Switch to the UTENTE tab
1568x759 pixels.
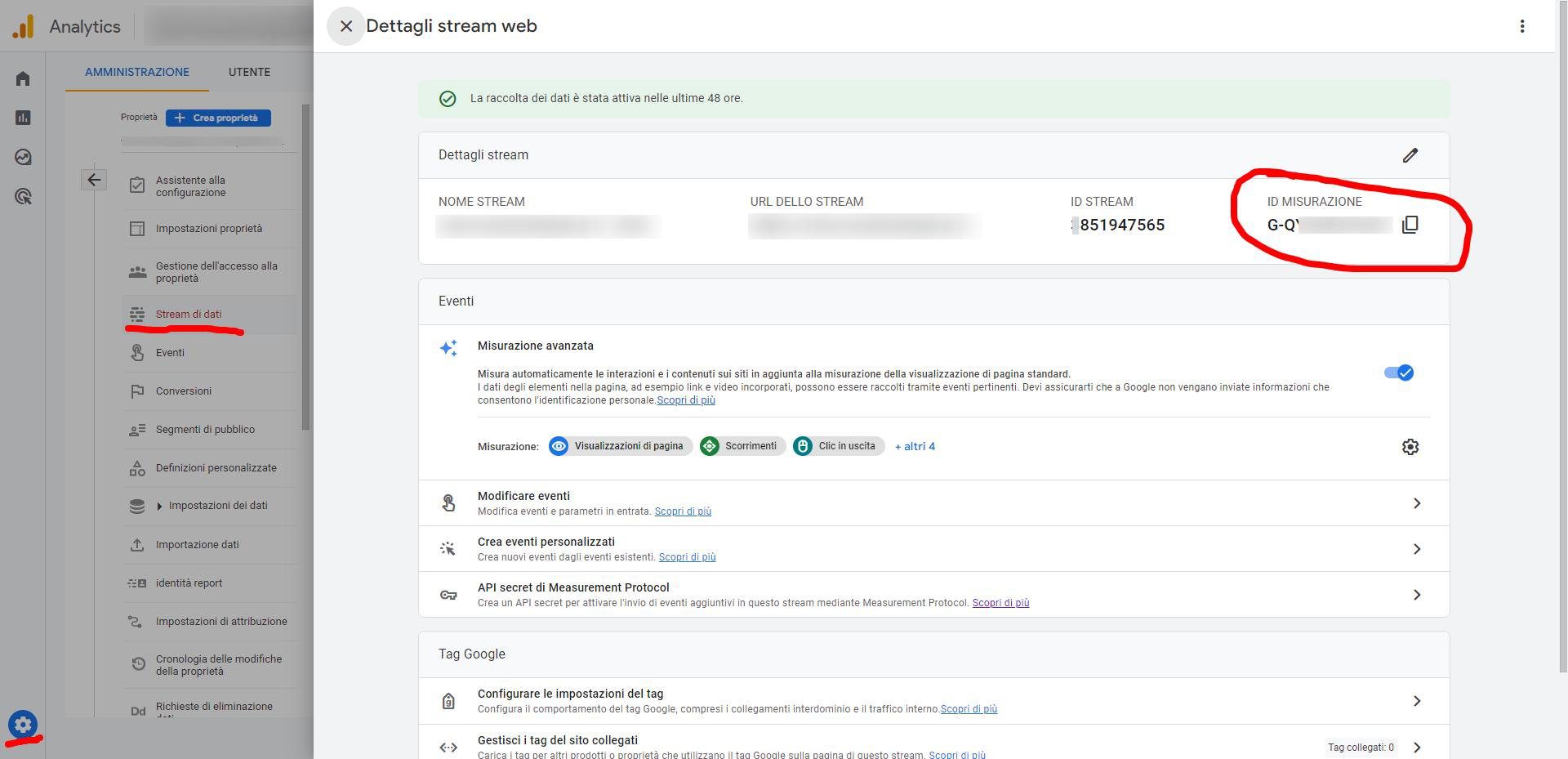[x=249, y=72]
